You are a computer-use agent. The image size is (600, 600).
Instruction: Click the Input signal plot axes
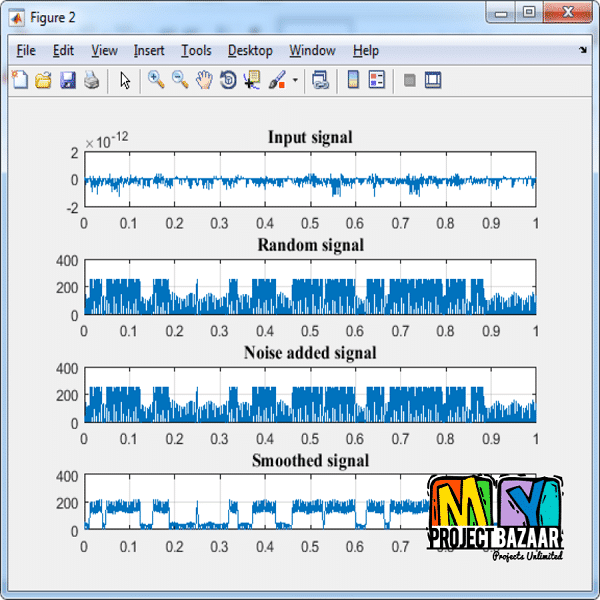pyautogui.click(x=310, y=179)
